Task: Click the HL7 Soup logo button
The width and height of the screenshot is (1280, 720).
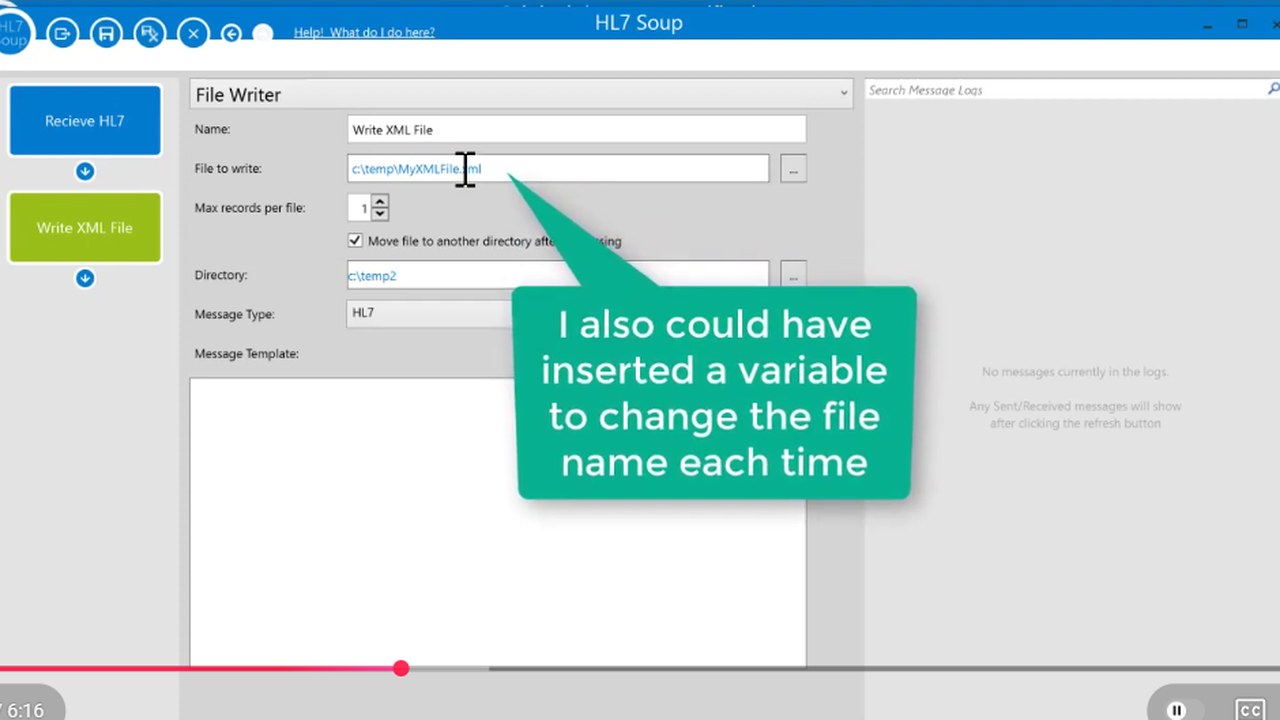Action: click(x=12, y=32)
